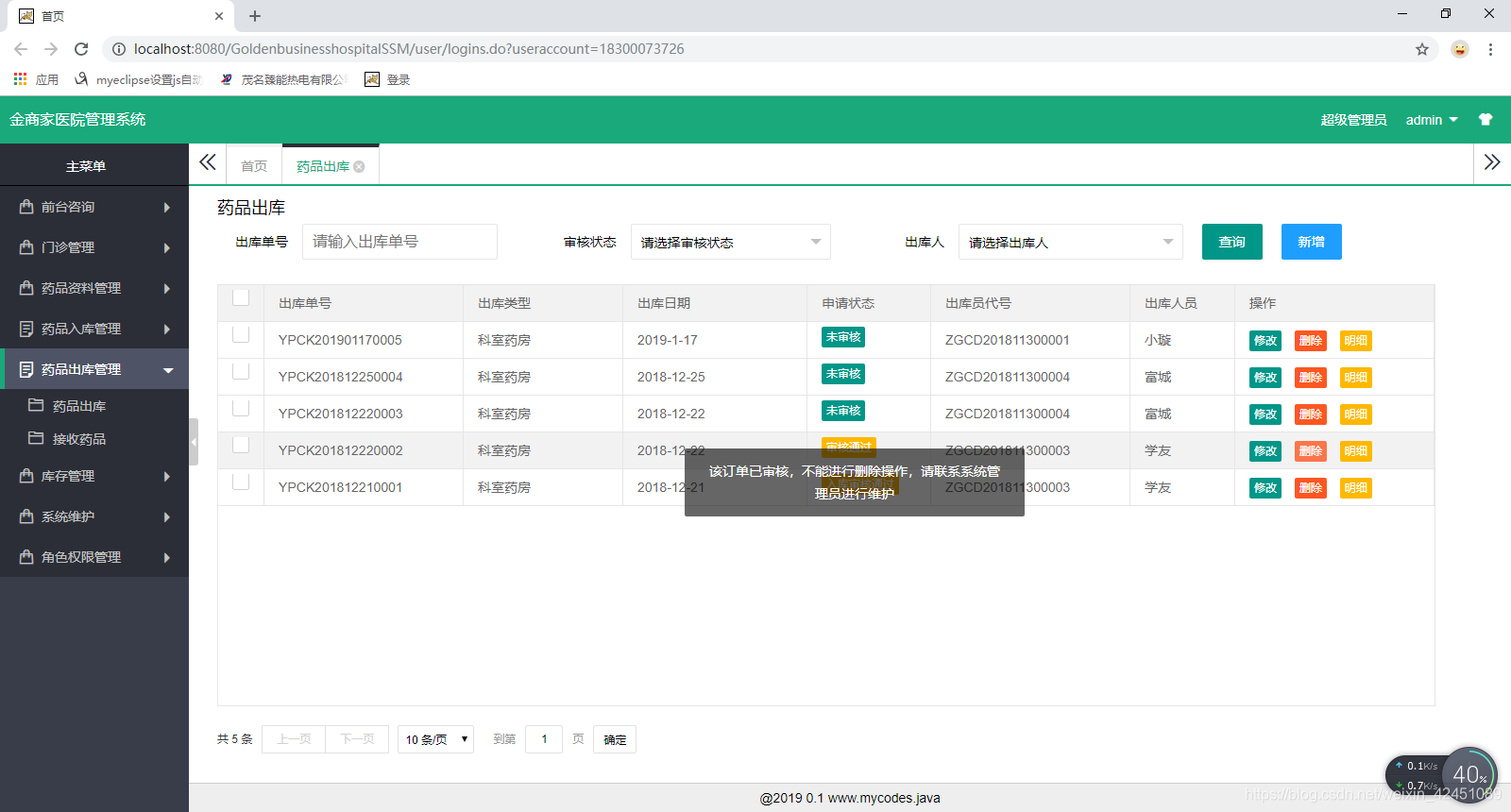The width and height of the screenshot is (1511, 812).
Task: Switch to the 首页 page tab
Action: 254,166
